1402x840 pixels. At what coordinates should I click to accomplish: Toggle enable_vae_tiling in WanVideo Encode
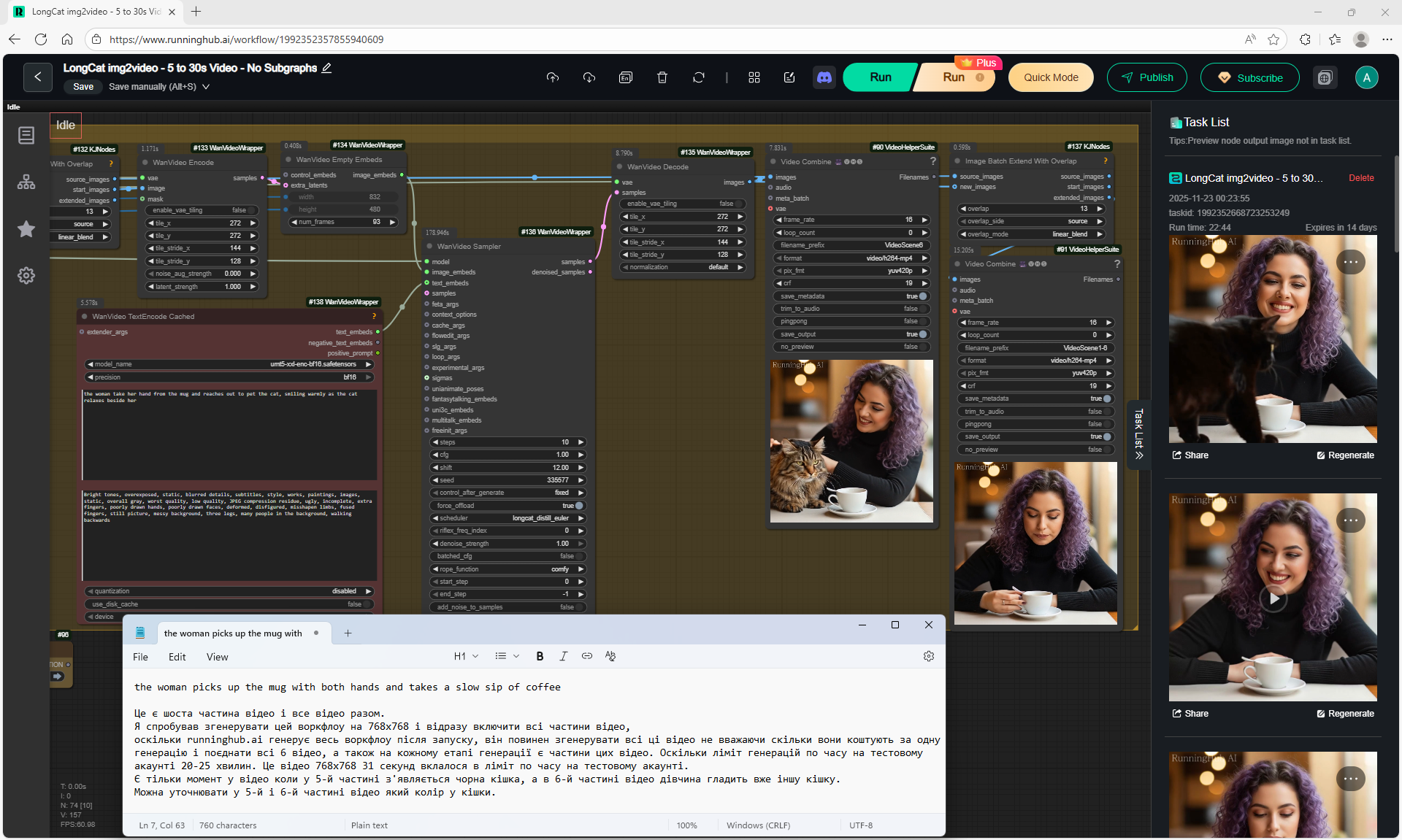tap(250, 210)
